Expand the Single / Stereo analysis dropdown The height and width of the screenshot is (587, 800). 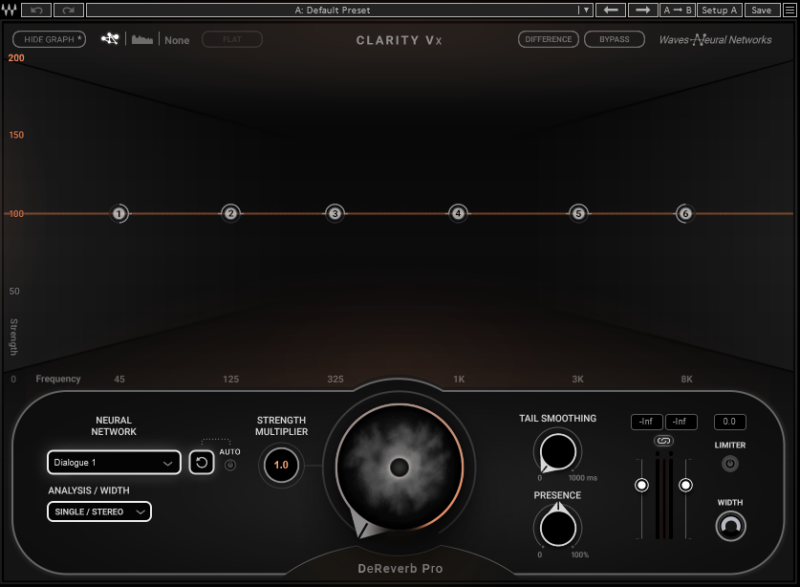pos(99,512)
